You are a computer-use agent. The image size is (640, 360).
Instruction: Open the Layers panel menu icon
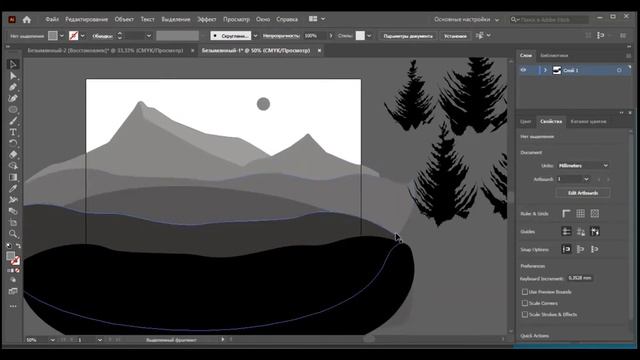pyautogui.click(x=629, y=56)
